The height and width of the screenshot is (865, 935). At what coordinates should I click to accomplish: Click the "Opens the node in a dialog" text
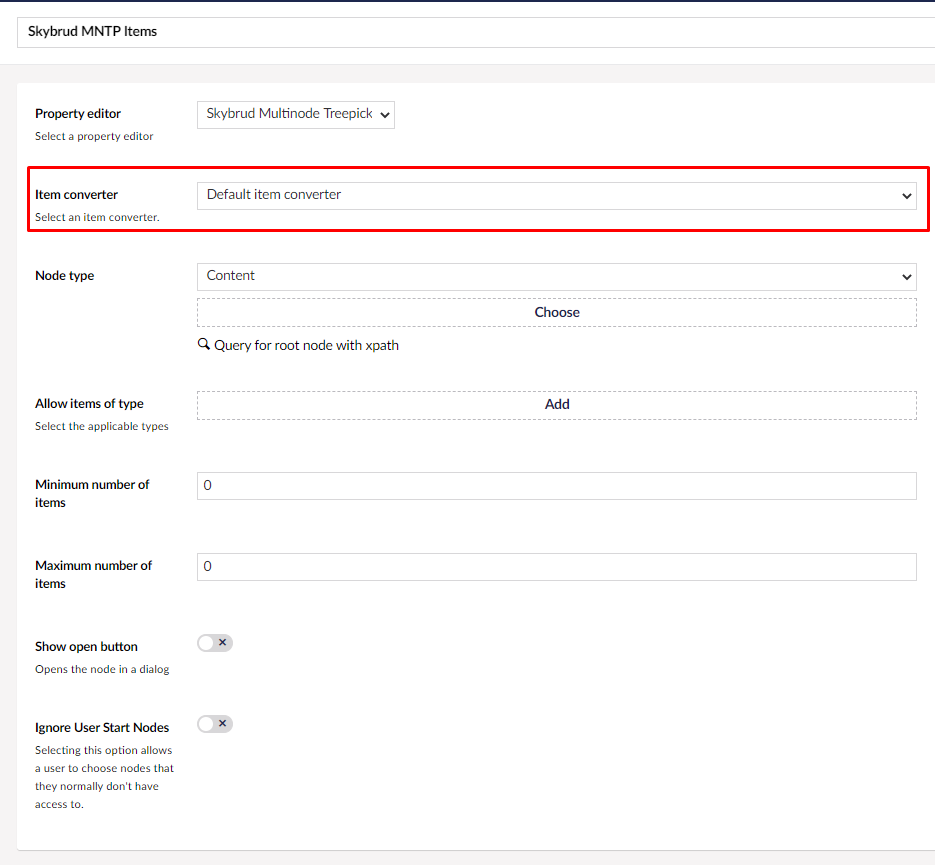pyautogui.click(x=102, y=669)
